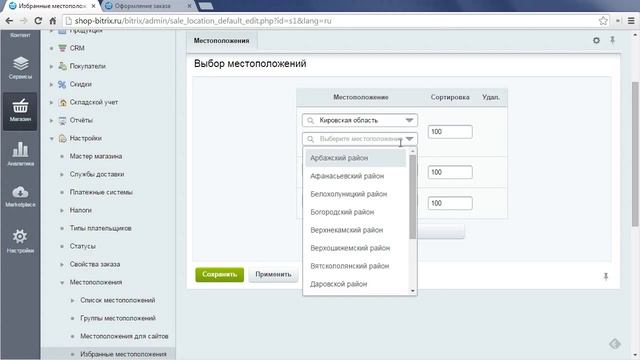
Task: Choose Арбажский район from list
Action: point(356,158)
